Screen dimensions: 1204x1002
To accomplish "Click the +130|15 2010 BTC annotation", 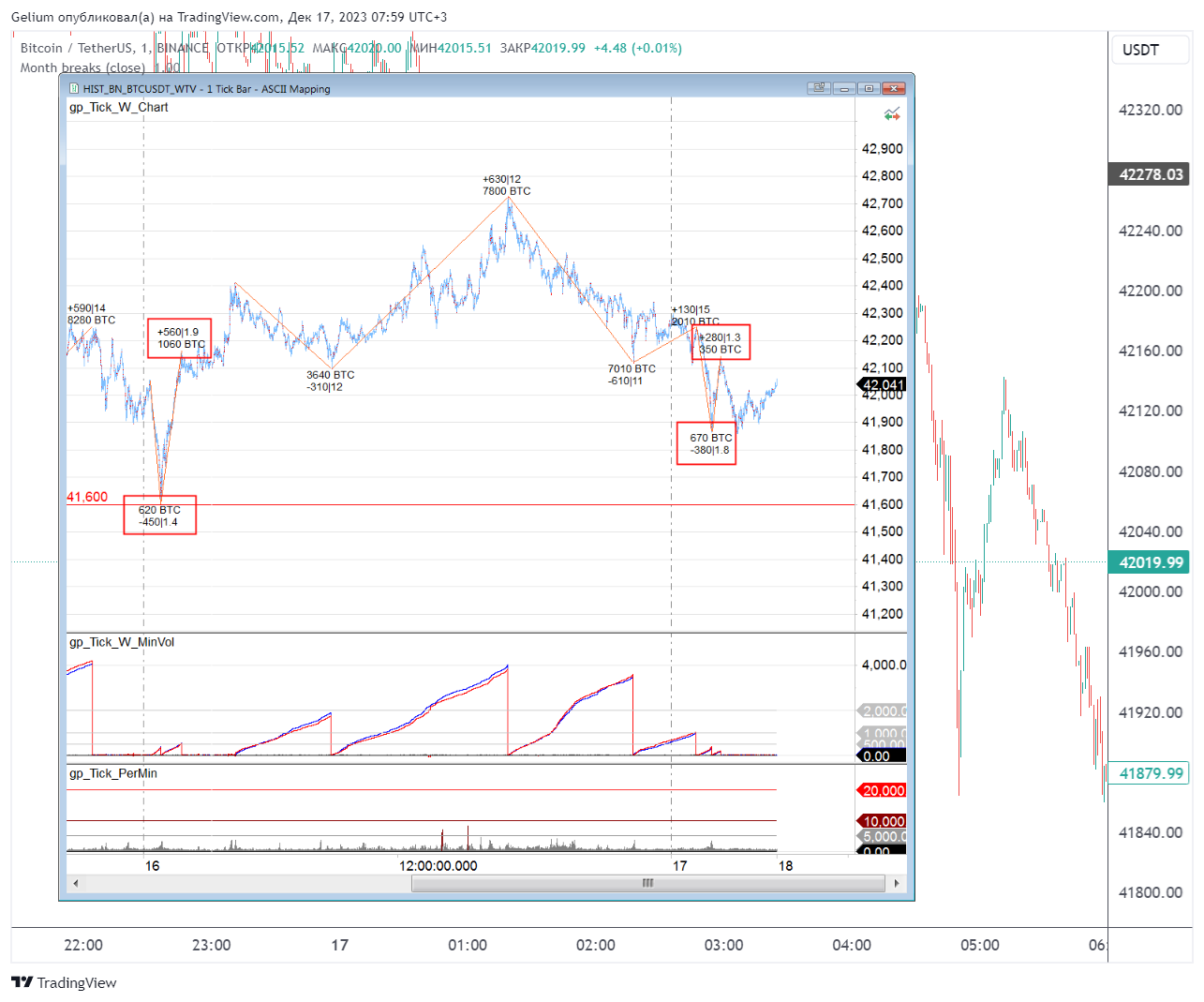I will pos(695,315).
